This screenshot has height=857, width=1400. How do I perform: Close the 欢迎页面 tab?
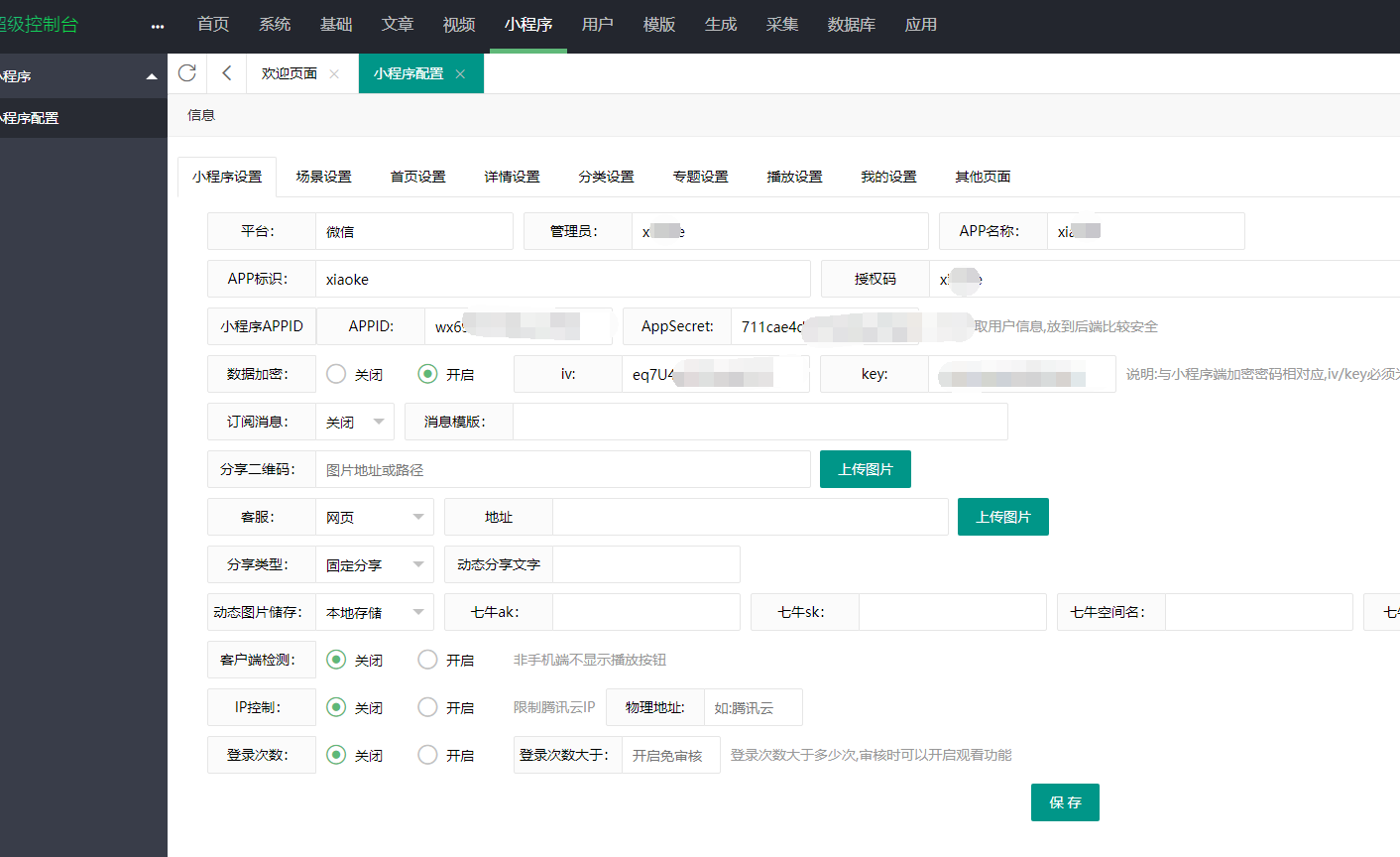click(334, 73)
